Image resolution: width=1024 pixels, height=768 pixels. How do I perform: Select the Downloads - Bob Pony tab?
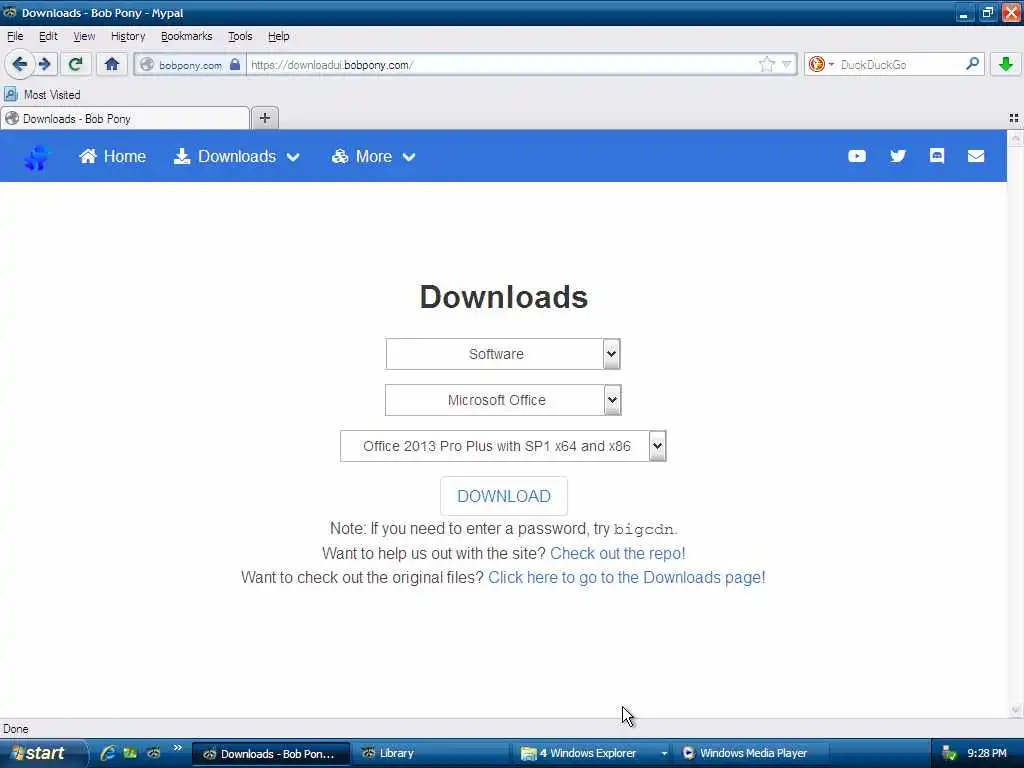pos(125,118)
